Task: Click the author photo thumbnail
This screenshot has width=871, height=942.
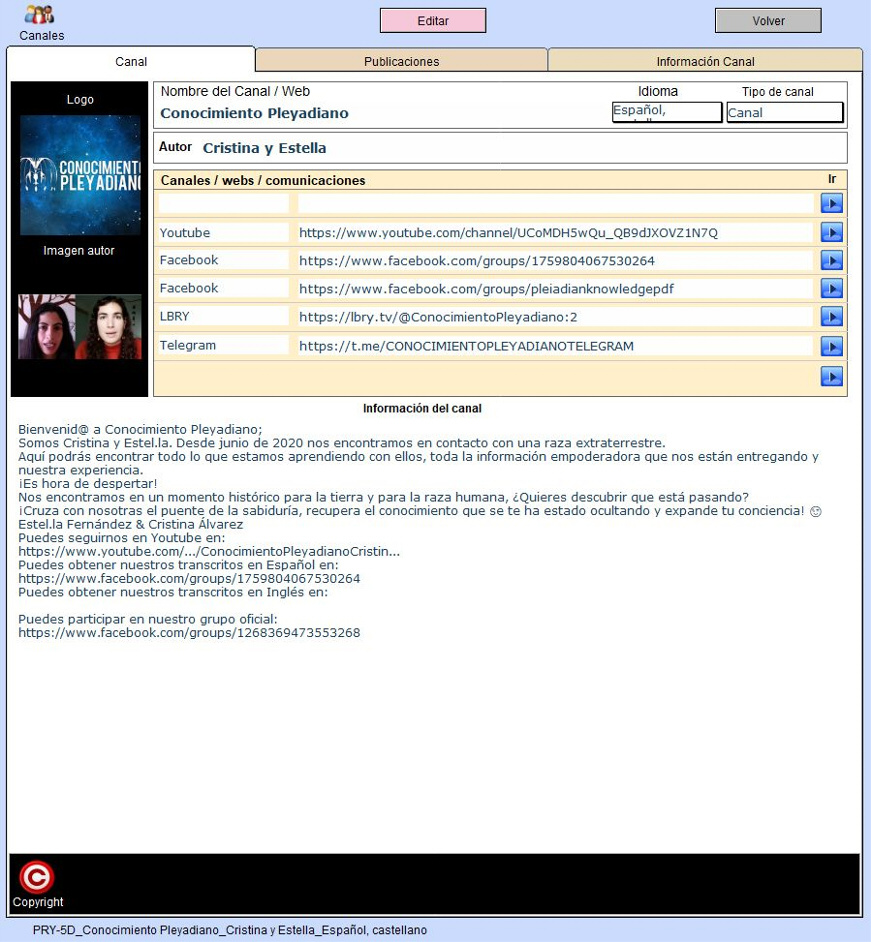Action: pos(80,327)
